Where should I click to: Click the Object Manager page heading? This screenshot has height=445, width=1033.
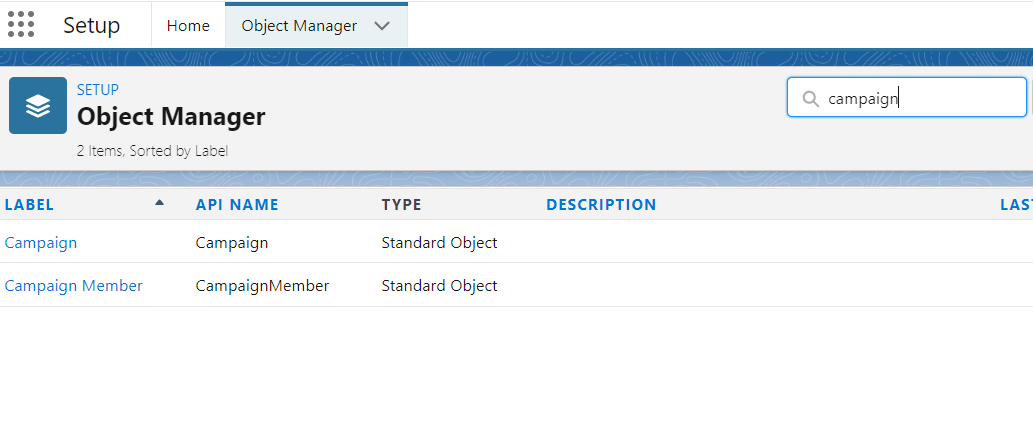coord(171,117)
